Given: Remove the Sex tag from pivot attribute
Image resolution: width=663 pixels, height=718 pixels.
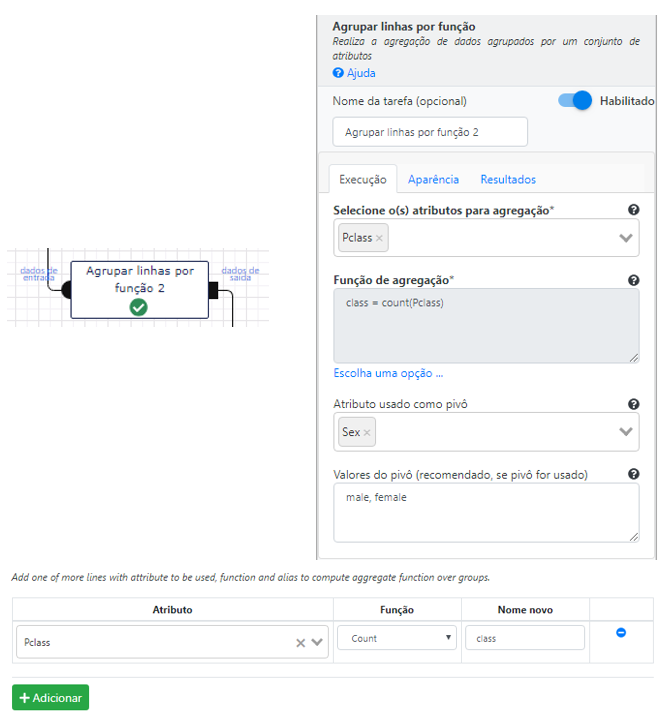Looking at the screenshot, I should point(367,432).
